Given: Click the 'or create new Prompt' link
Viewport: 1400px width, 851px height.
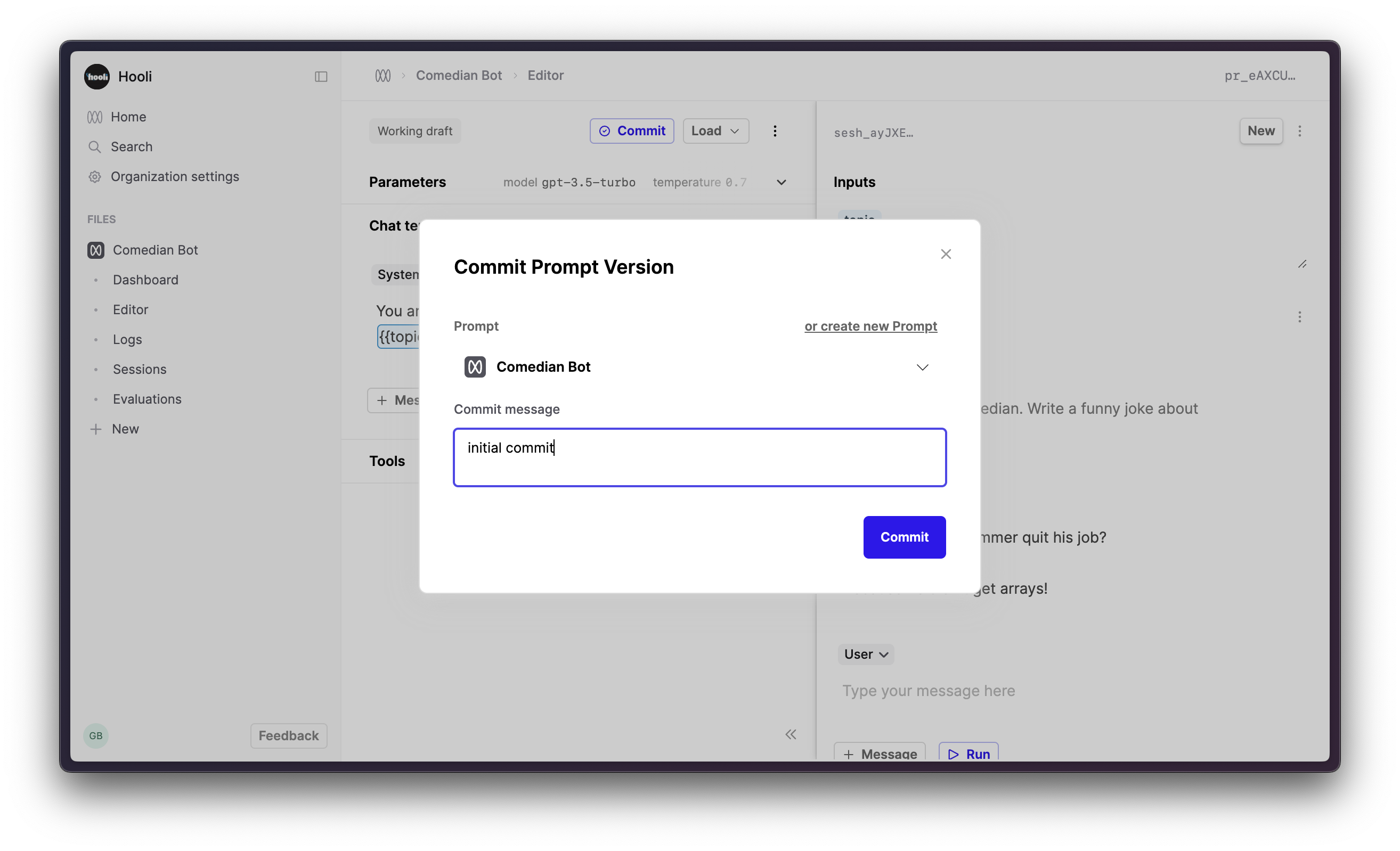Looking at the screenshot, I should point(870,326).
